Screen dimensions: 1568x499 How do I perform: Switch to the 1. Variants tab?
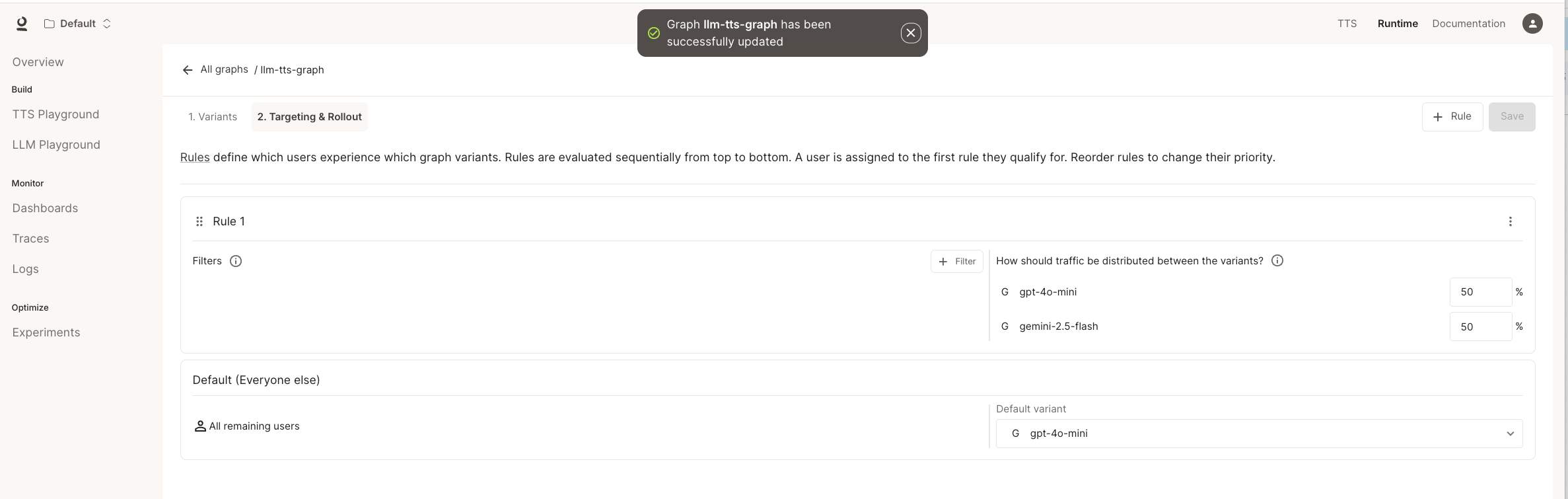pos(213,117)
